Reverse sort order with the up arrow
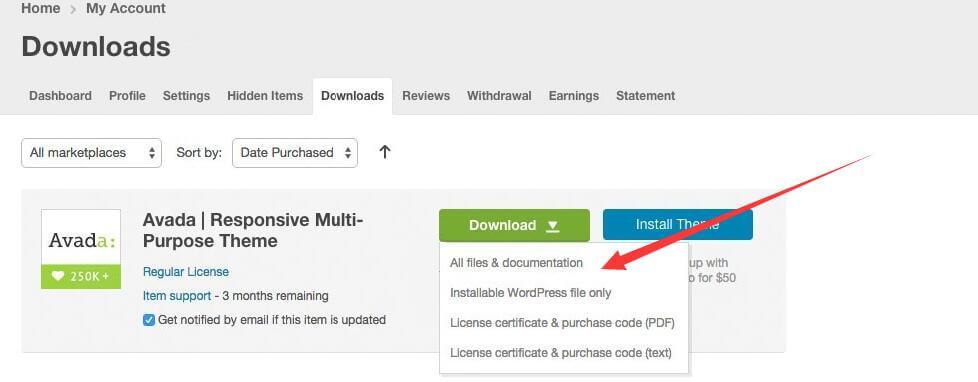Image resolution: width=978 pixels, height=382 pixels. tap(385, 152)
